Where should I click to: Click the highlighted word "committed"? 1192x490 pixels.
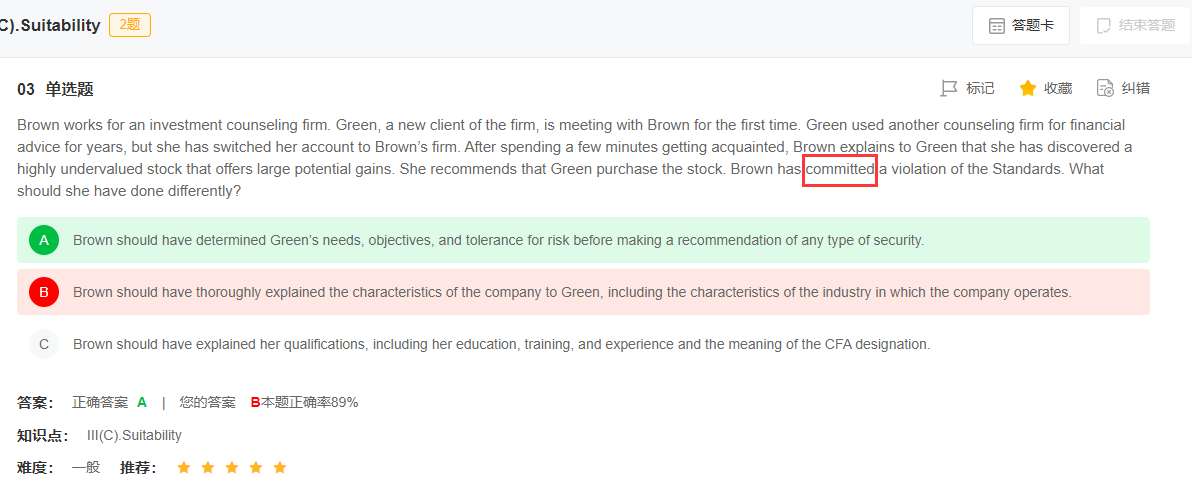pyautogui.click(x=841, y=169)
